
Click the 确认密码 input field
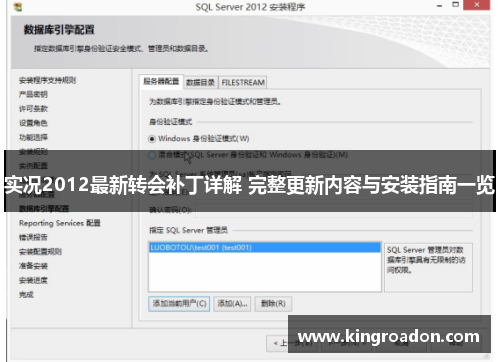334,210
